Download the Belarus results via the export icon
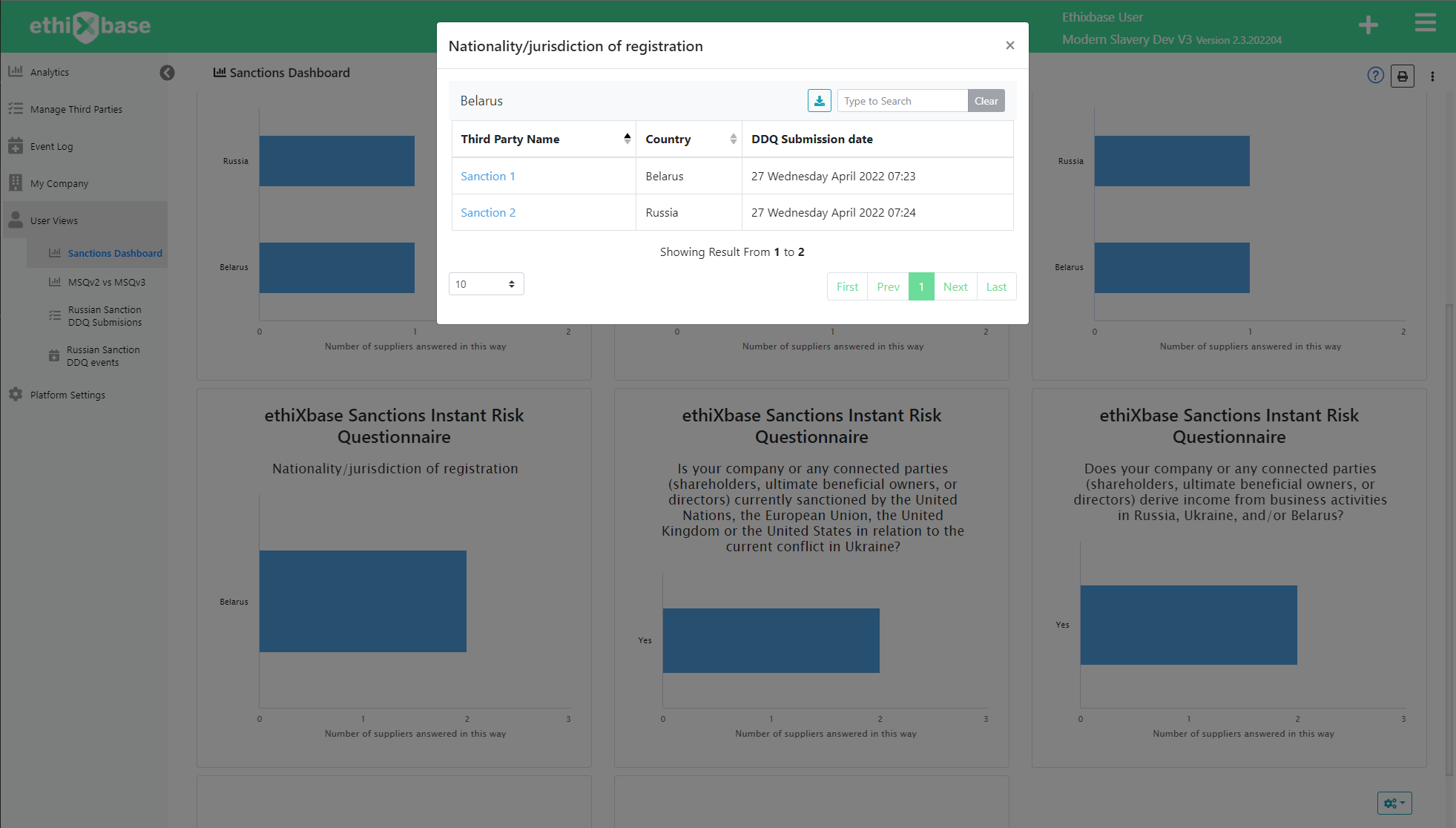Viewport: 1456px width, 828px height. coord(819,100)
